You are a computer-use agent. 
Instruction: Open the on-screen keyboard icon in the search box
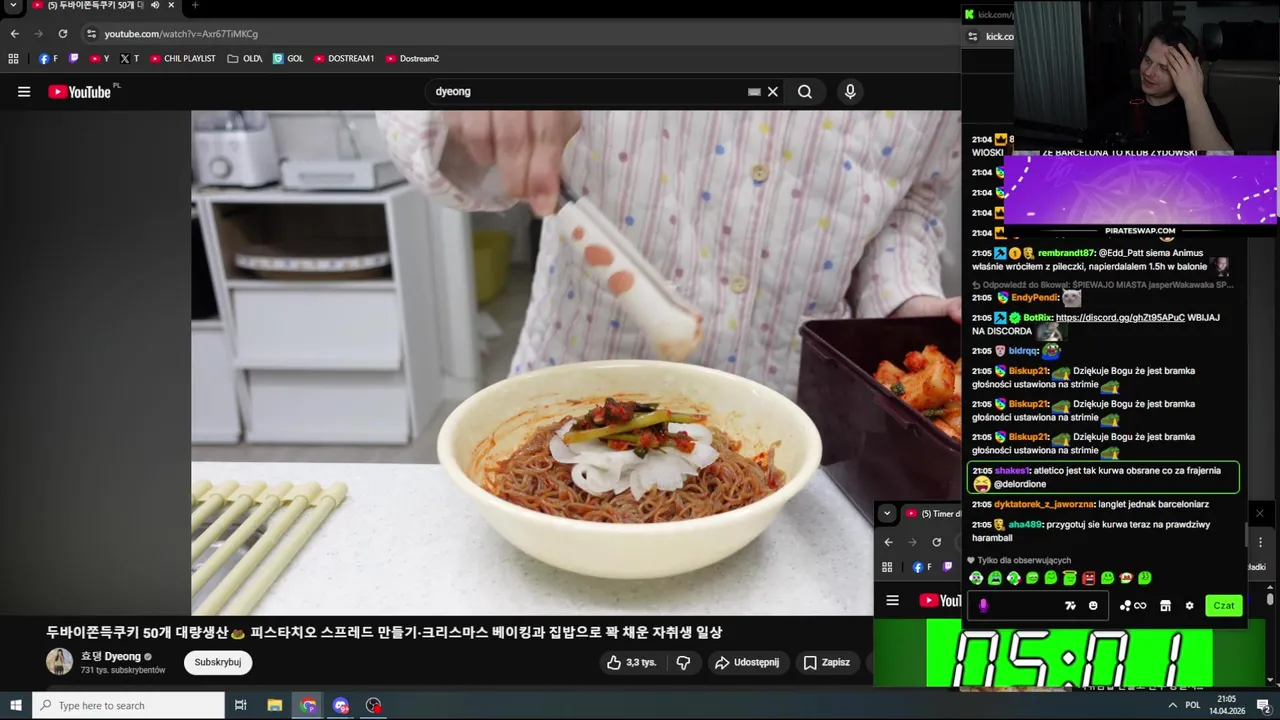point(754,92)
